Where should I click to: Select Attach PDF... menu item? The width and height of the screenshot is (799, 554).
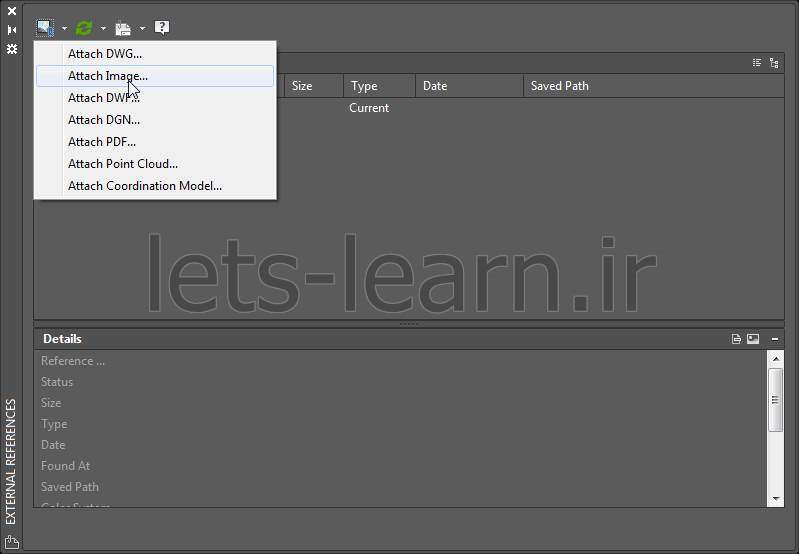(155, 141)
